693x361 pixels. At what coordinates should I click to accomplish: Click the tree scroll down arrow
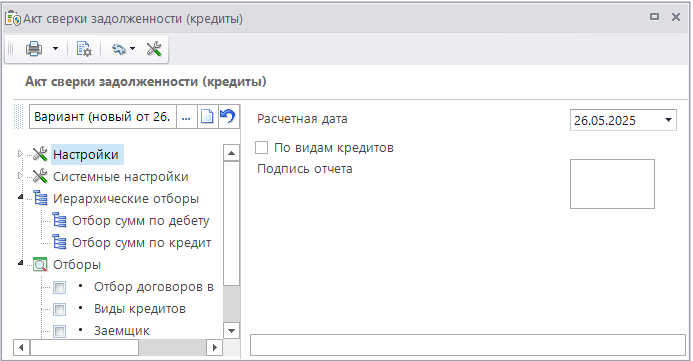(x=232, y=331)
